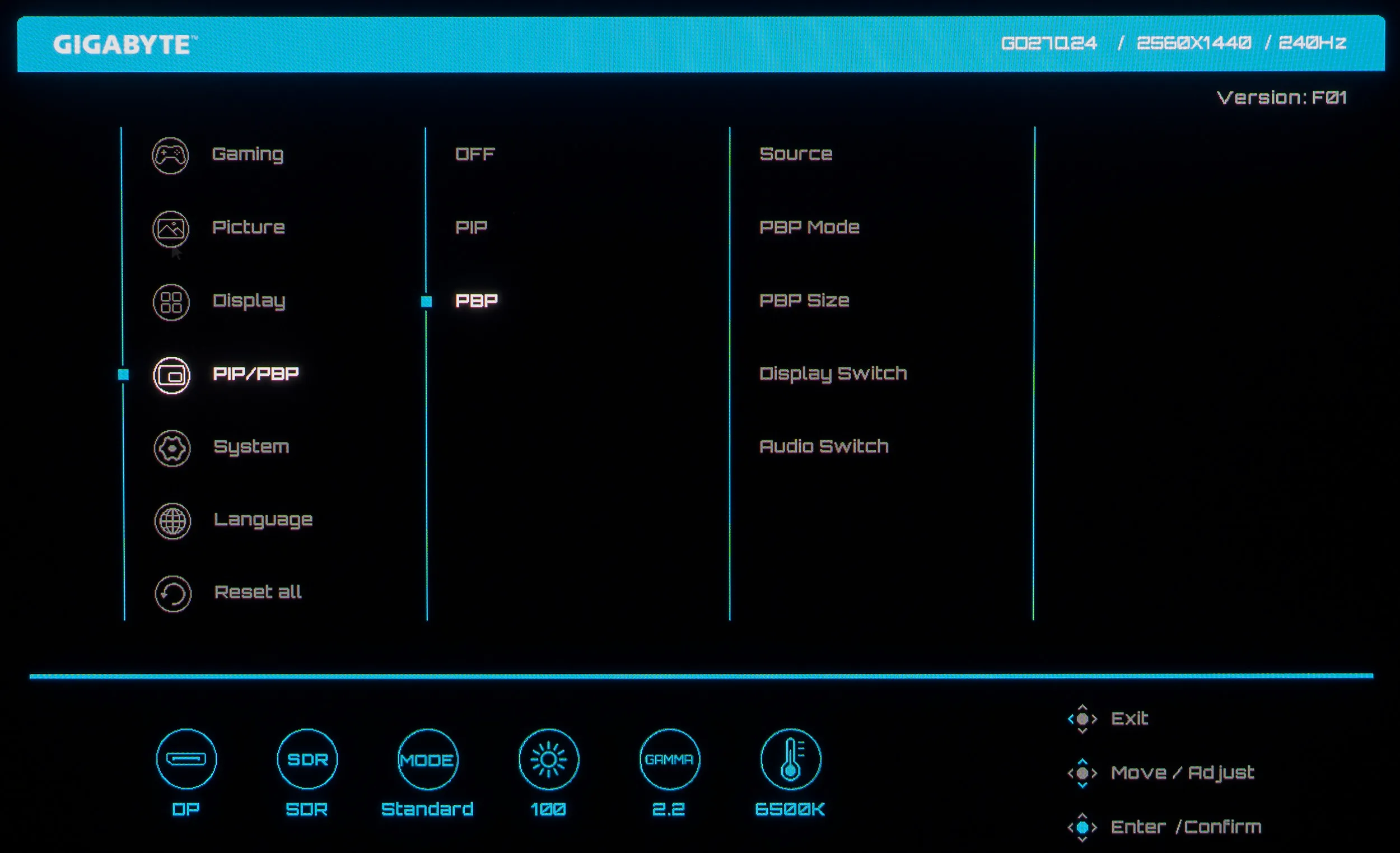
Task: Select the PIP mode option
Action: pos(471,227)
